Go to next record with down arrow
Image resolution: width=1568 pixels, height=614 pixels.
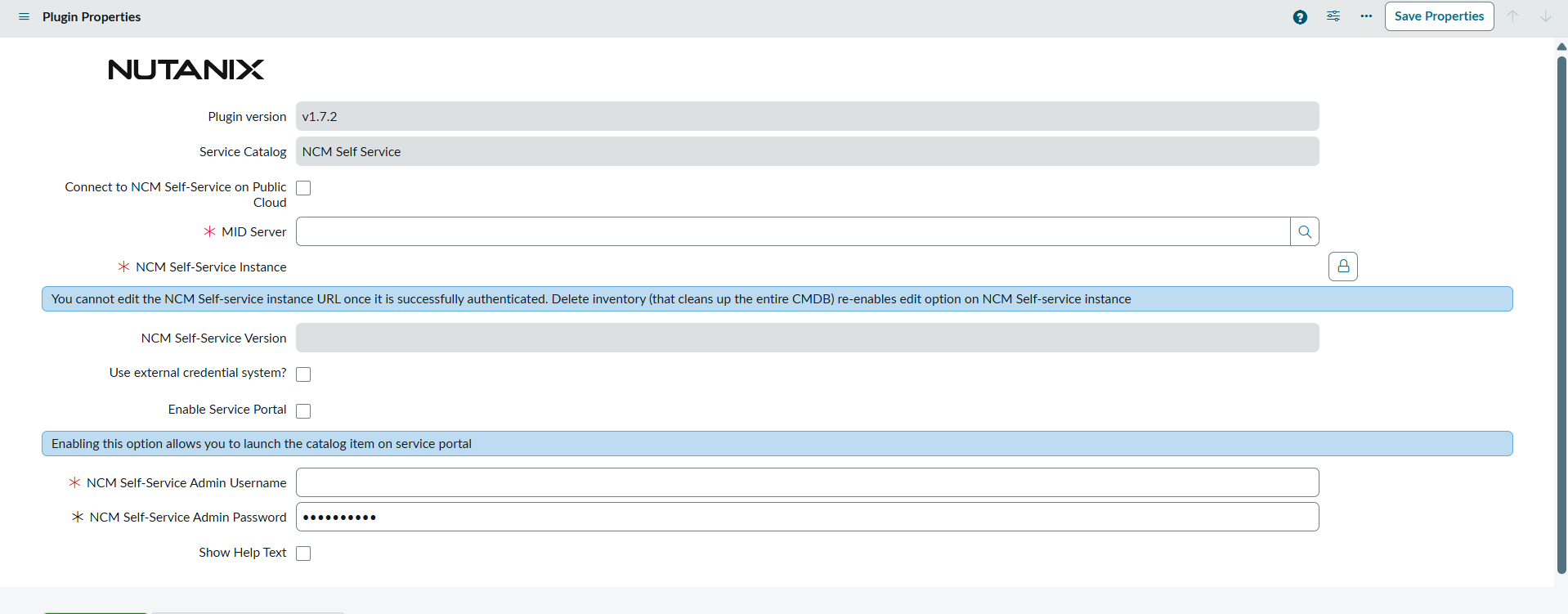pos(1545,16)
